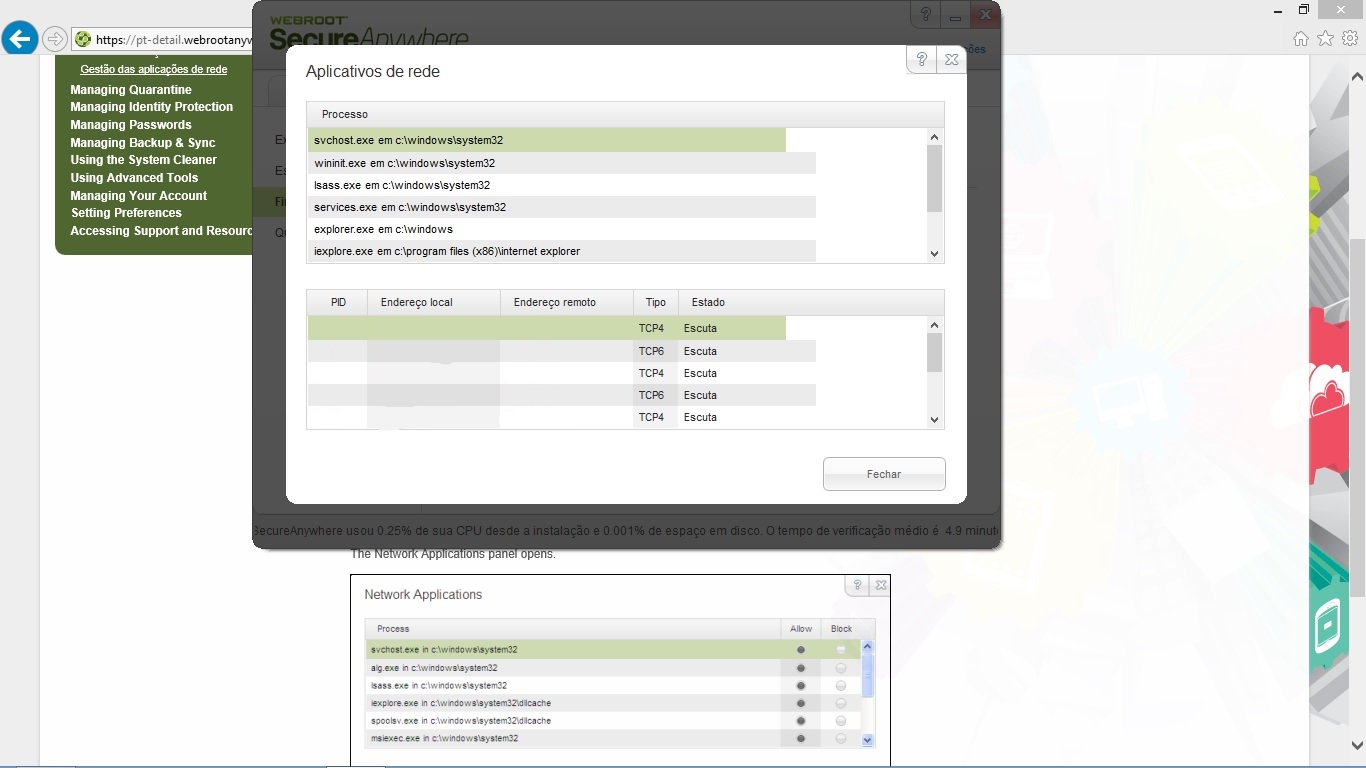Click the Estado column header
This screenshot has width=1366, height=768.
811,302
